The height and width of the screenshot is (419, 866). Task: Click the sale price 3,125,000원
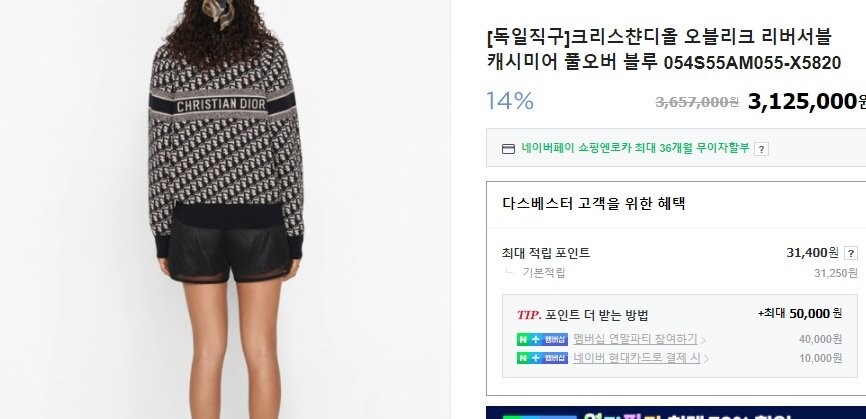click(806, 102)
